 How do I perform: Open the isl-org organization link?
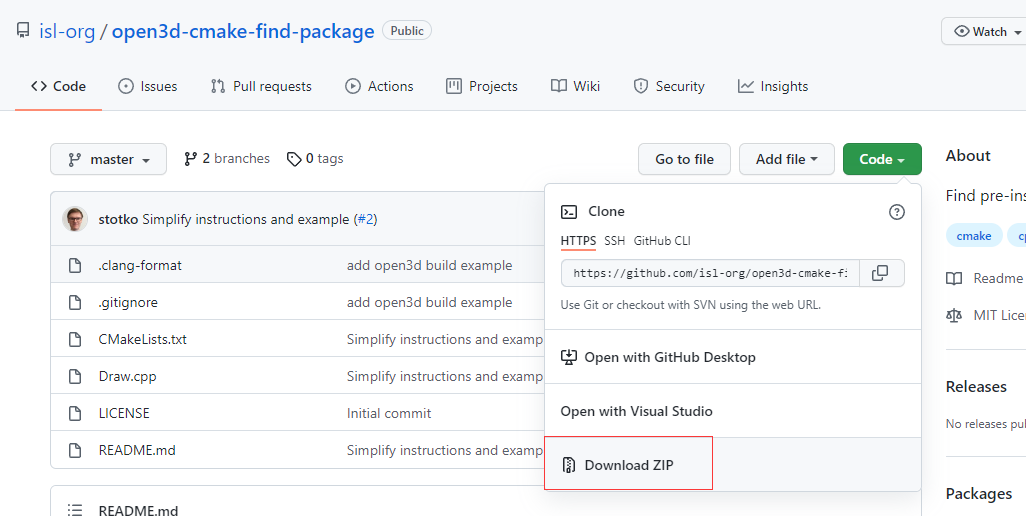click(x=67, y=31)
